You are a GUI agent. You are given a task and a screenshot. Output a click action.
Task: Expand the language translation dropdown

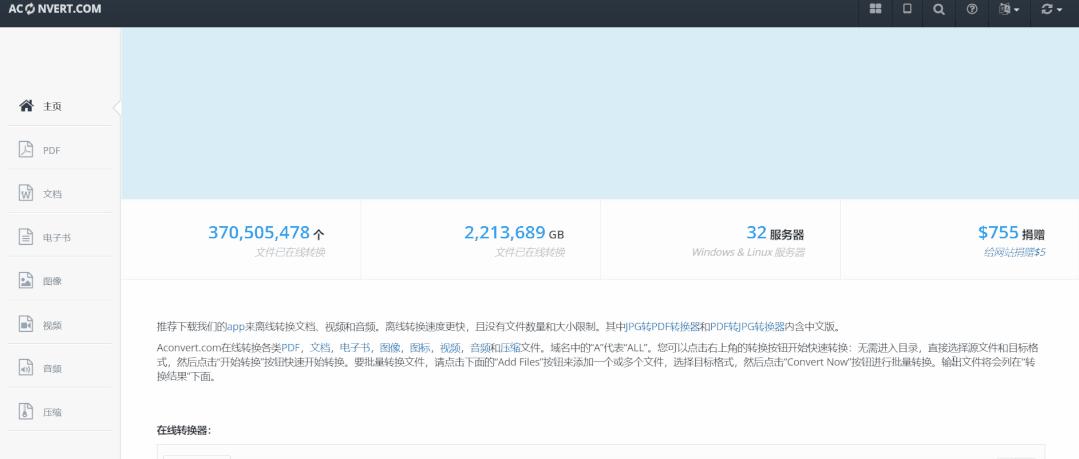(1009, 9)
